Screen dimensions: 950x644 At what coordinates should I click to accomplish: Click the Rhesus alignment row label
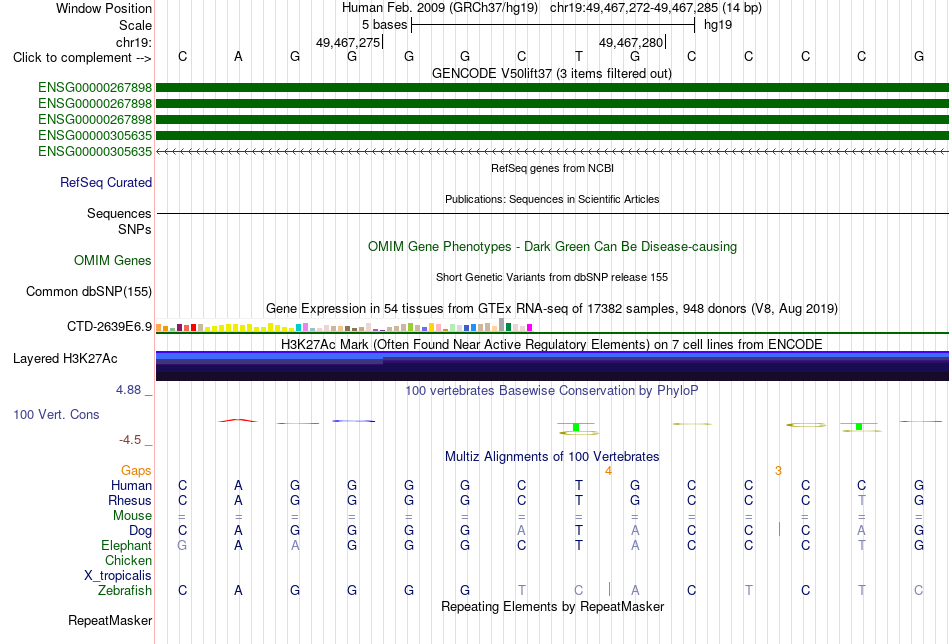tap(130, 500)
